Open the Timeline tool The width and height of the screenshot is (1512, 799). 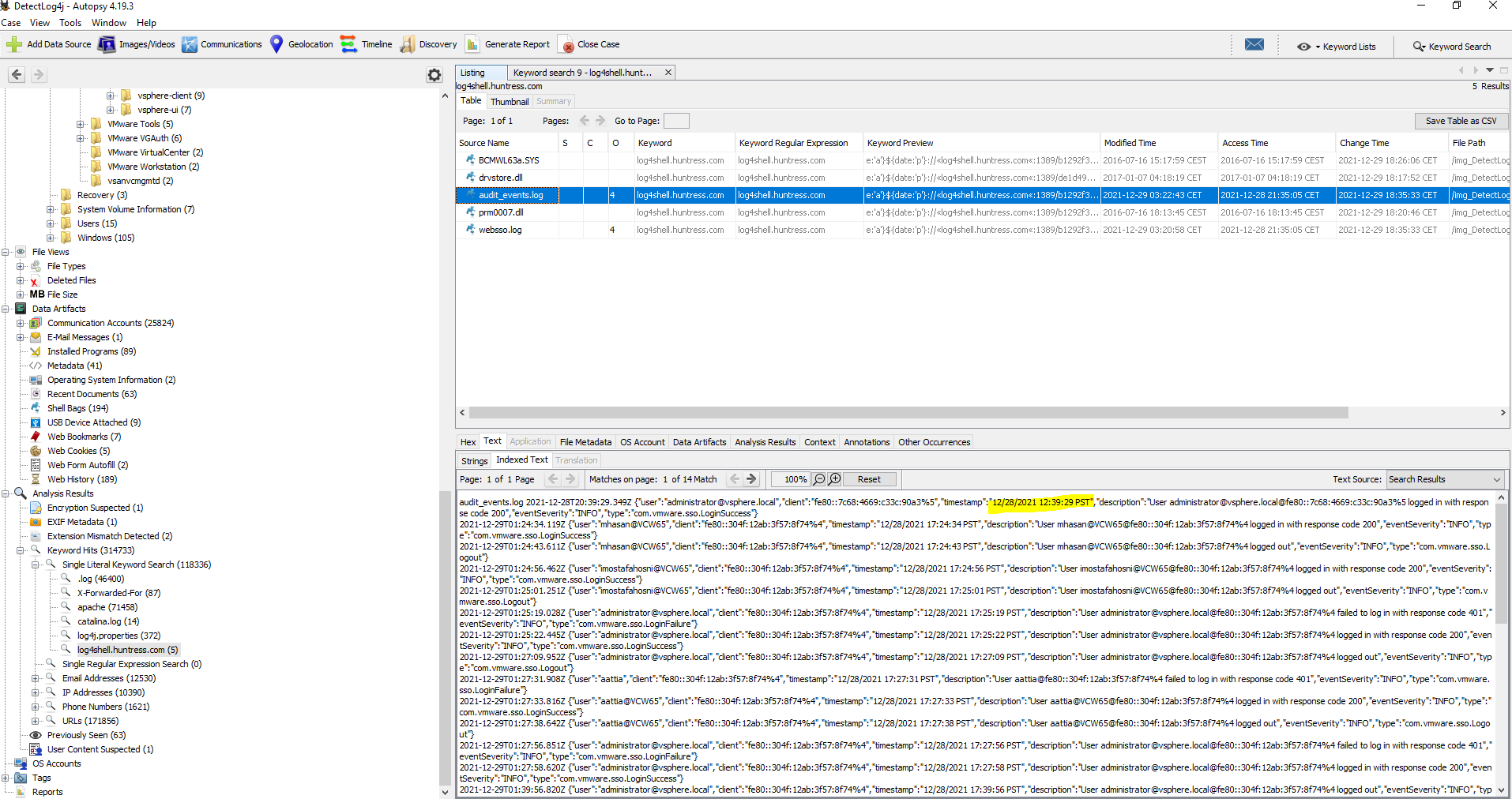coord(348,44)
